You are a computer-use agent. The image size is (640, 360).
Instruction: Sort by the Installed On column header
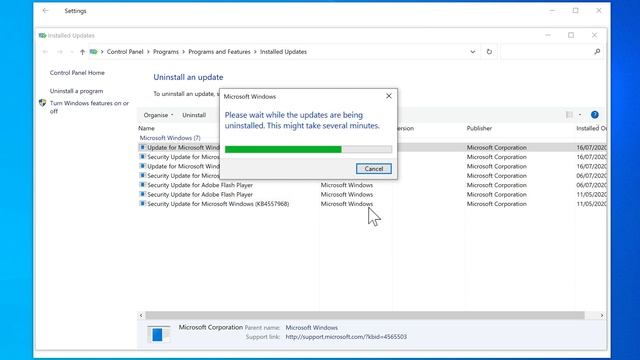click(x=591, y=128)
